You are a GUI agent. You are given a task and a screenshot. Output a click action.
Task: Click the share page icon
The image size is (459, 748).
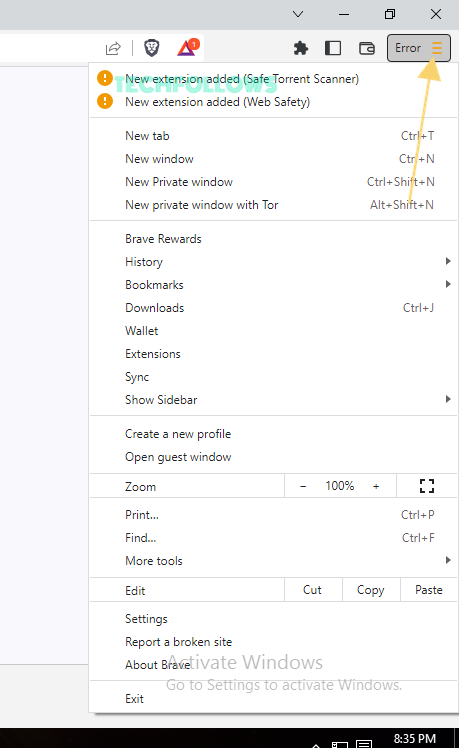tap(113, 48)
